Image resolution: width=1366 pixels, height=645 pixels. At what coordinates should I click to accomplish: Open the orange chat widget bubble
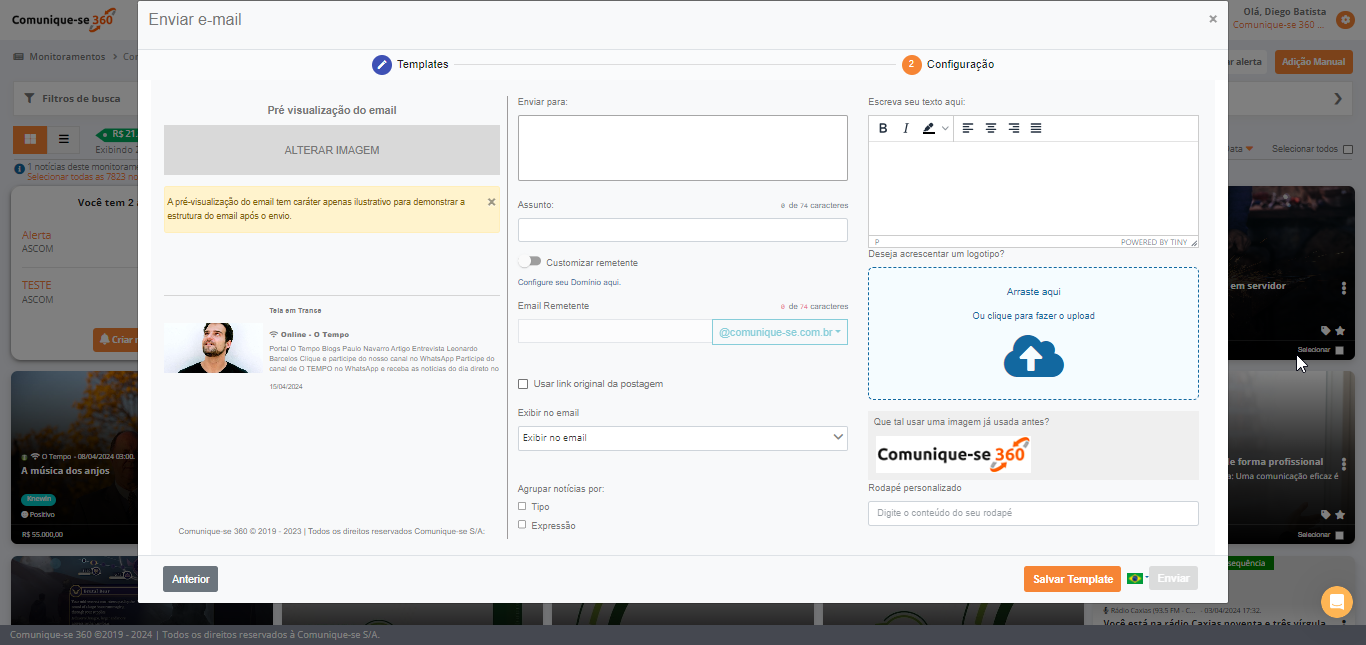(1337, 602)
